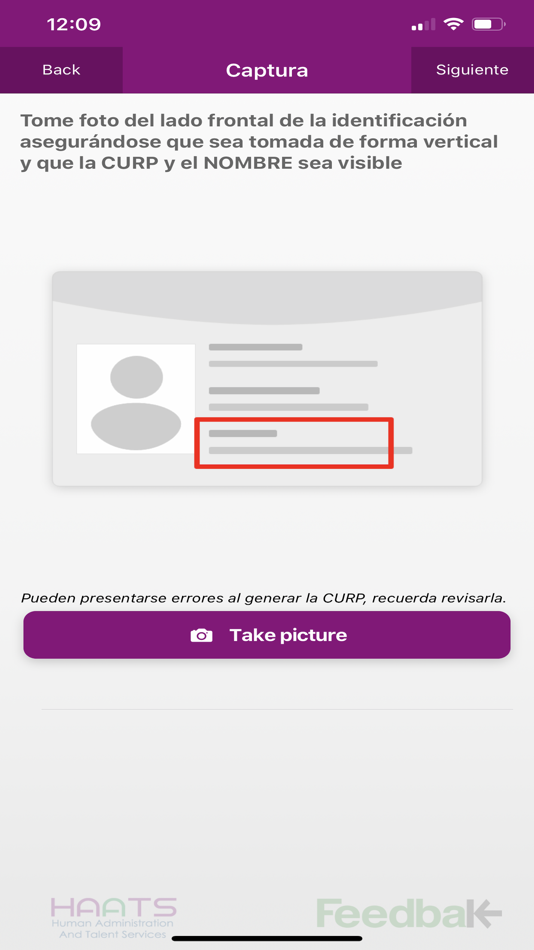
Task: Click the CURP errors warning note
Action: pos(263,598)
